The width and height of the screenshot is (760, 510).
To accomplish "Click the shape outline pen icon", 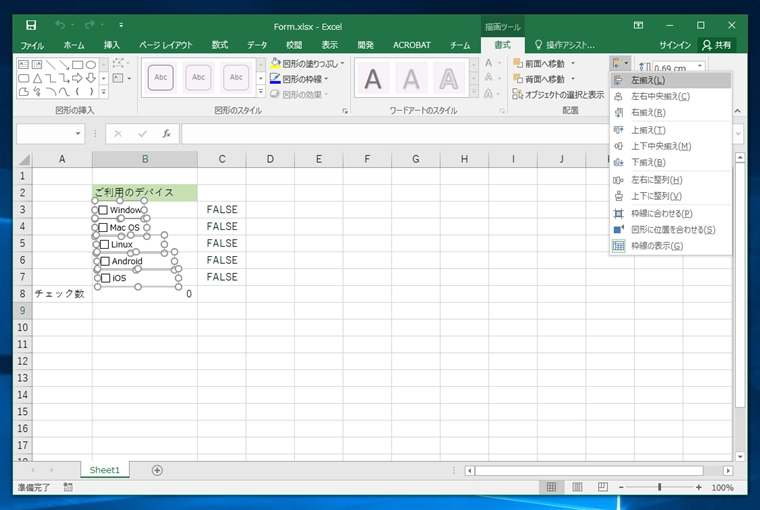I will [x=275, y=79].
